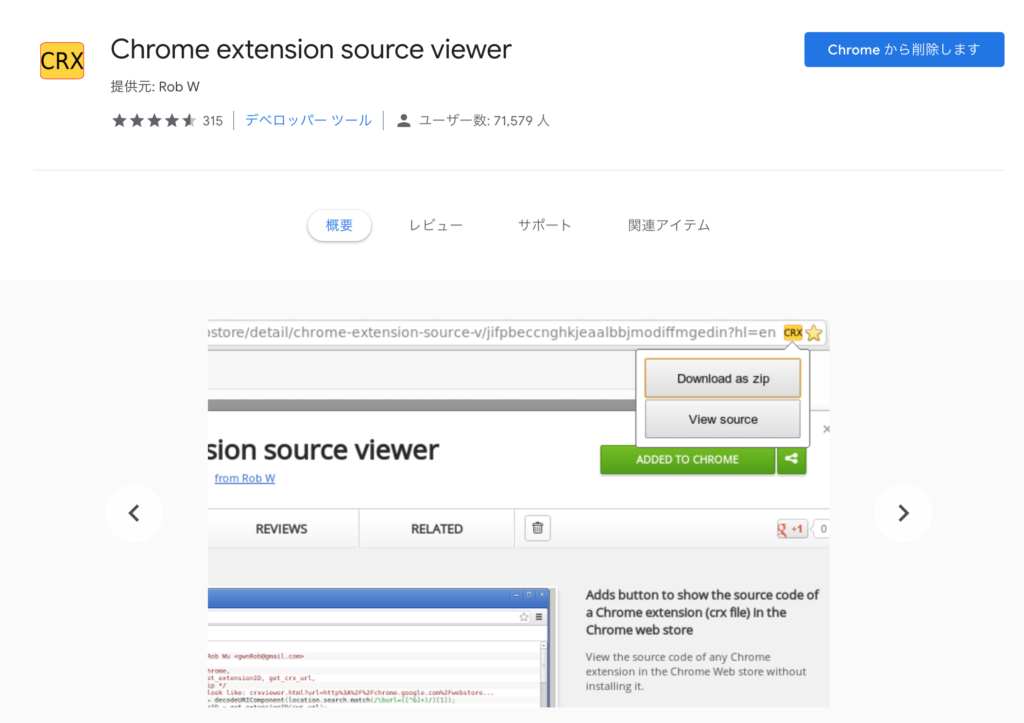This screenshot has width=1024, height=723.
Task: Click the small star in the nested browser toolbar
Action: pyautogui.click(x=524, y=617)
